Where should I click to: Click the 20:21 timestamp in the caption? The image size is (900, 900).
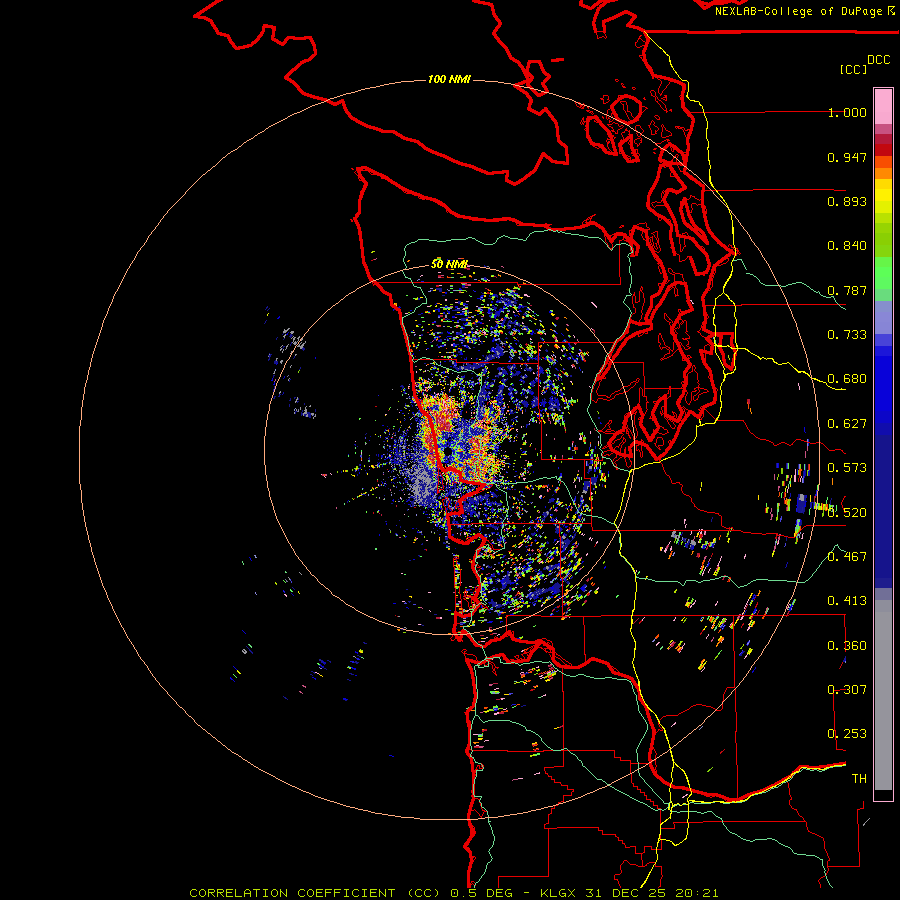pyautogui.click(x=697, y=893)
